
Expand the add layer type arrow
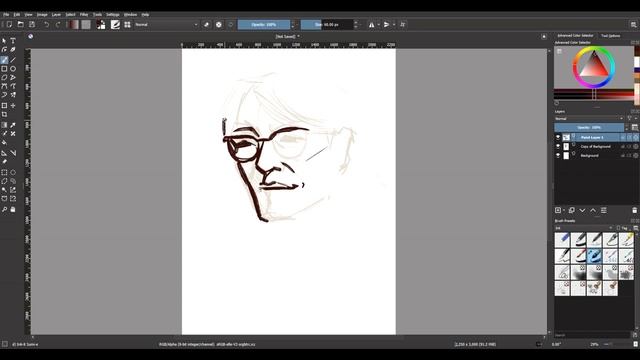[564, 210]
